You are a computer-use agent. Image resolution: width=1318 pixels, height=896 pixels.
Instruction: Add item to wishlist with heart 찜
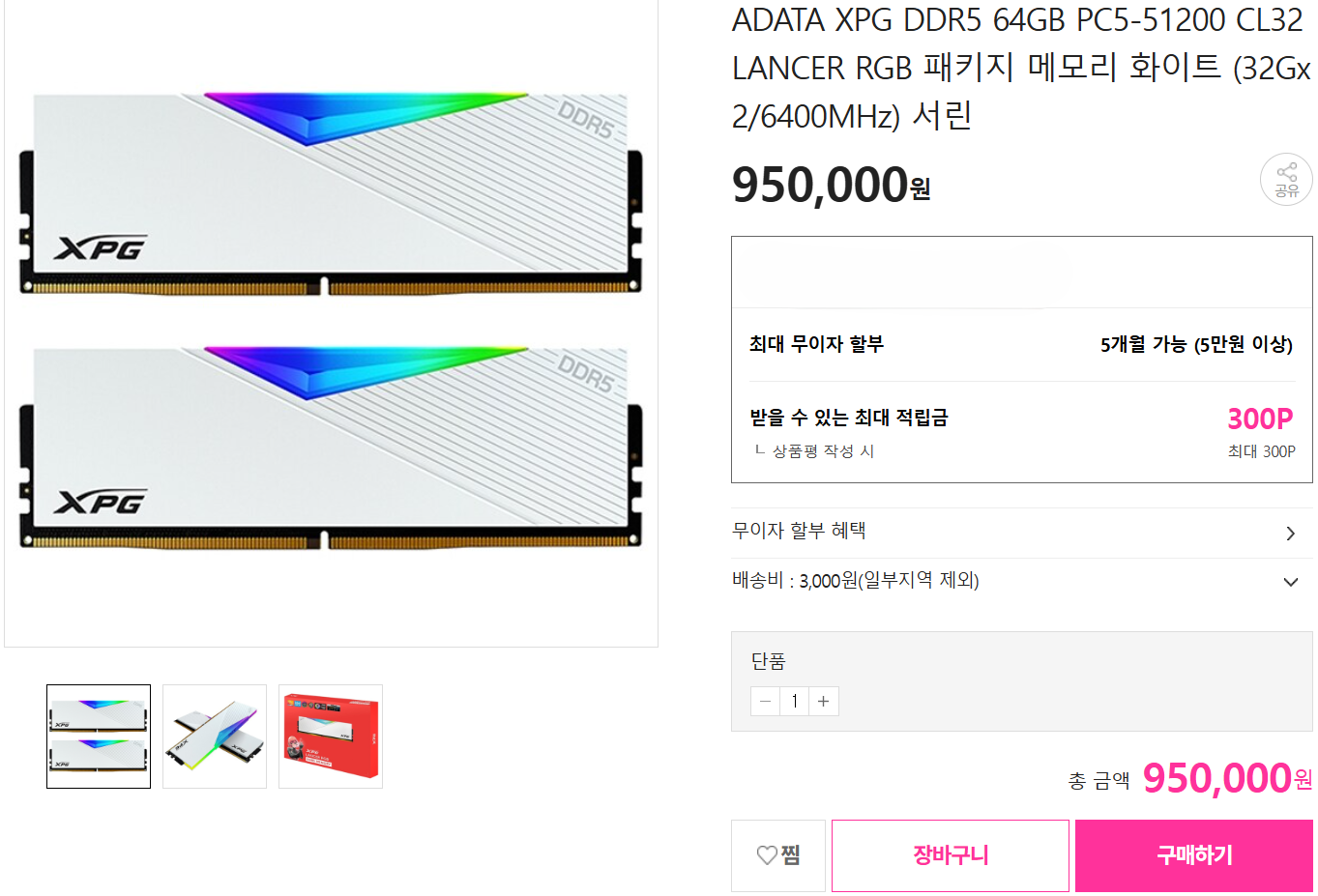pyautogui.click(x=778, y=855)
